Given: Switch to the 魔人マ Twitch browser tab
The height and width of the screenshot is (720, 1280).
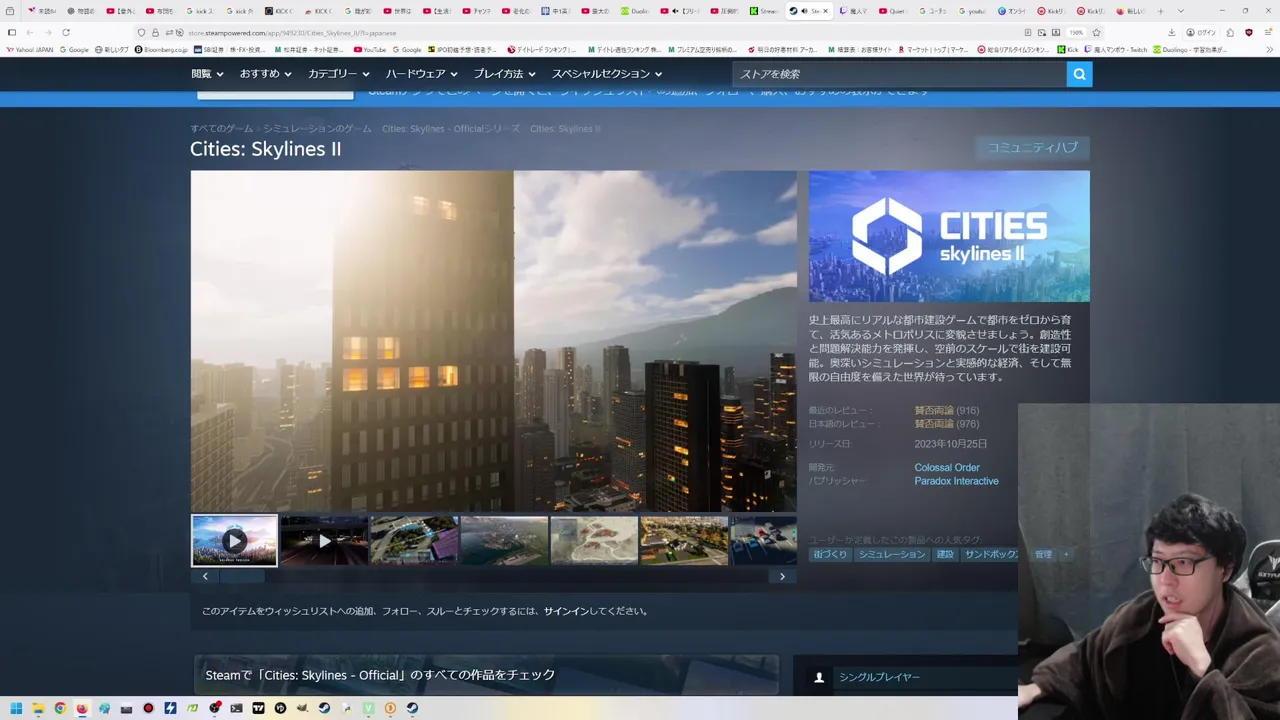Looking at the screenshot, I should (x=854, y=11).
